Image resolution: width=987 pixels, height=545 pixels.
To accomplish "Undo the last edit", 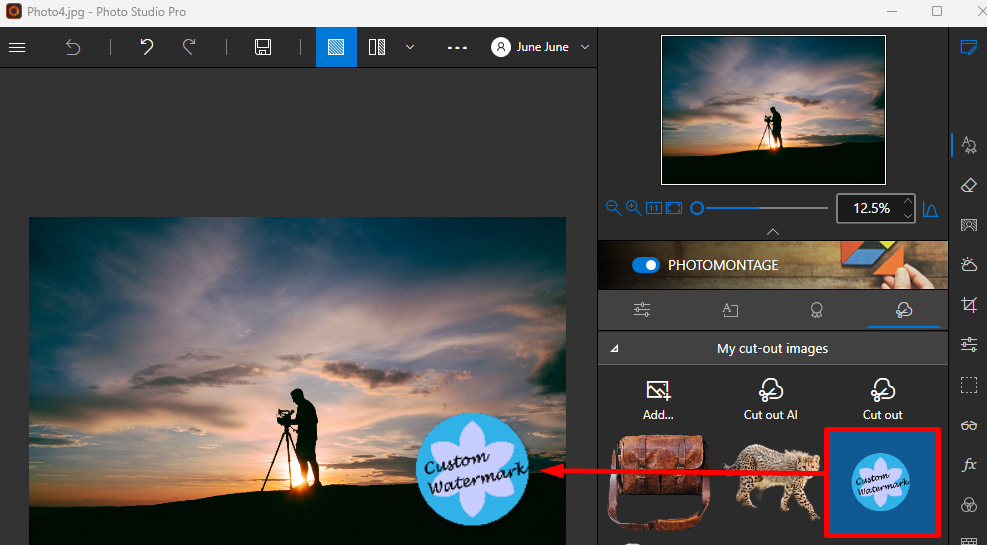I will pos(147,47).
